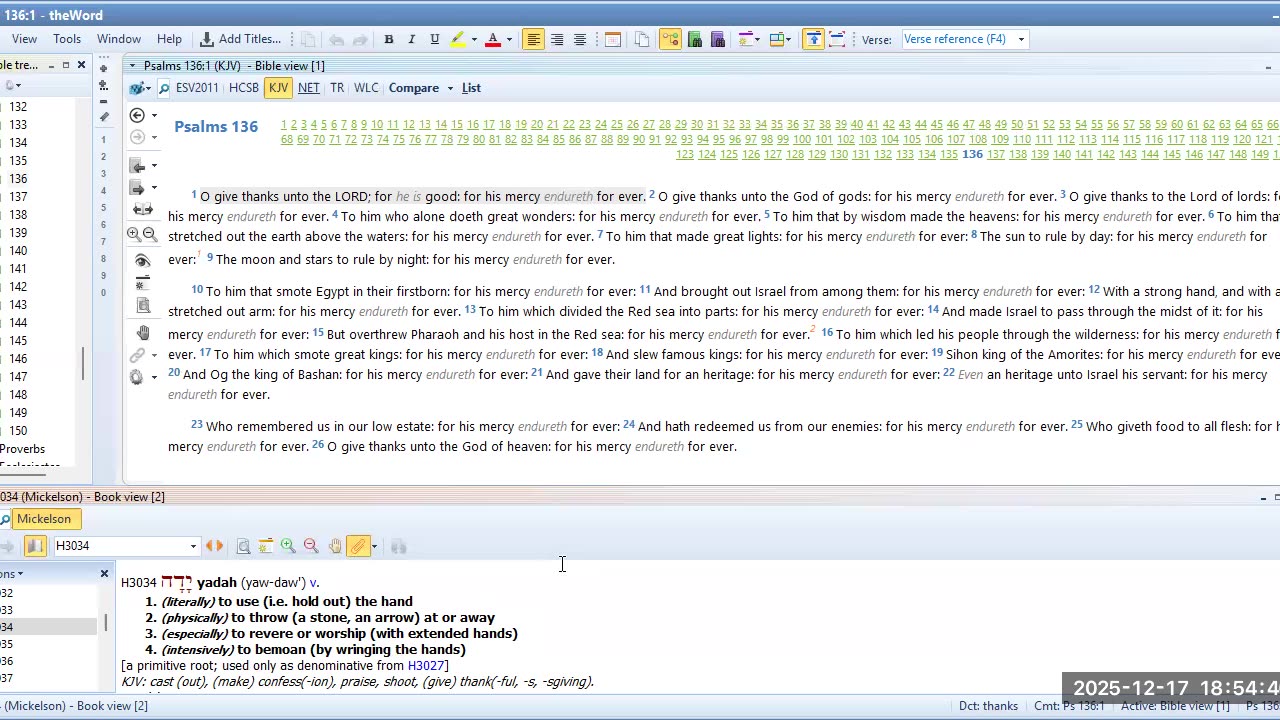Expand Verse reference dropdown arrow
Image resolution: width=1280 pixels, height=720 pixels.
(x=1021, y=40)
